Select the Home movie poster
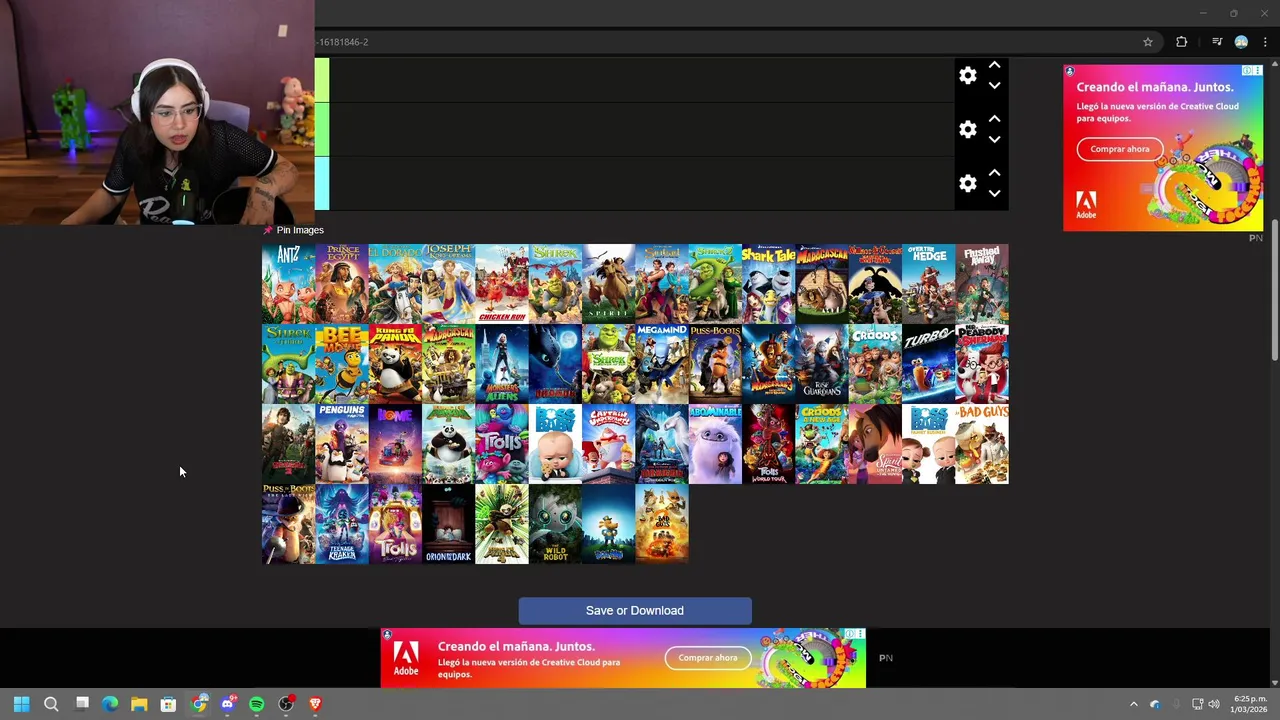 pyautogui.click(x=395, y=444)
